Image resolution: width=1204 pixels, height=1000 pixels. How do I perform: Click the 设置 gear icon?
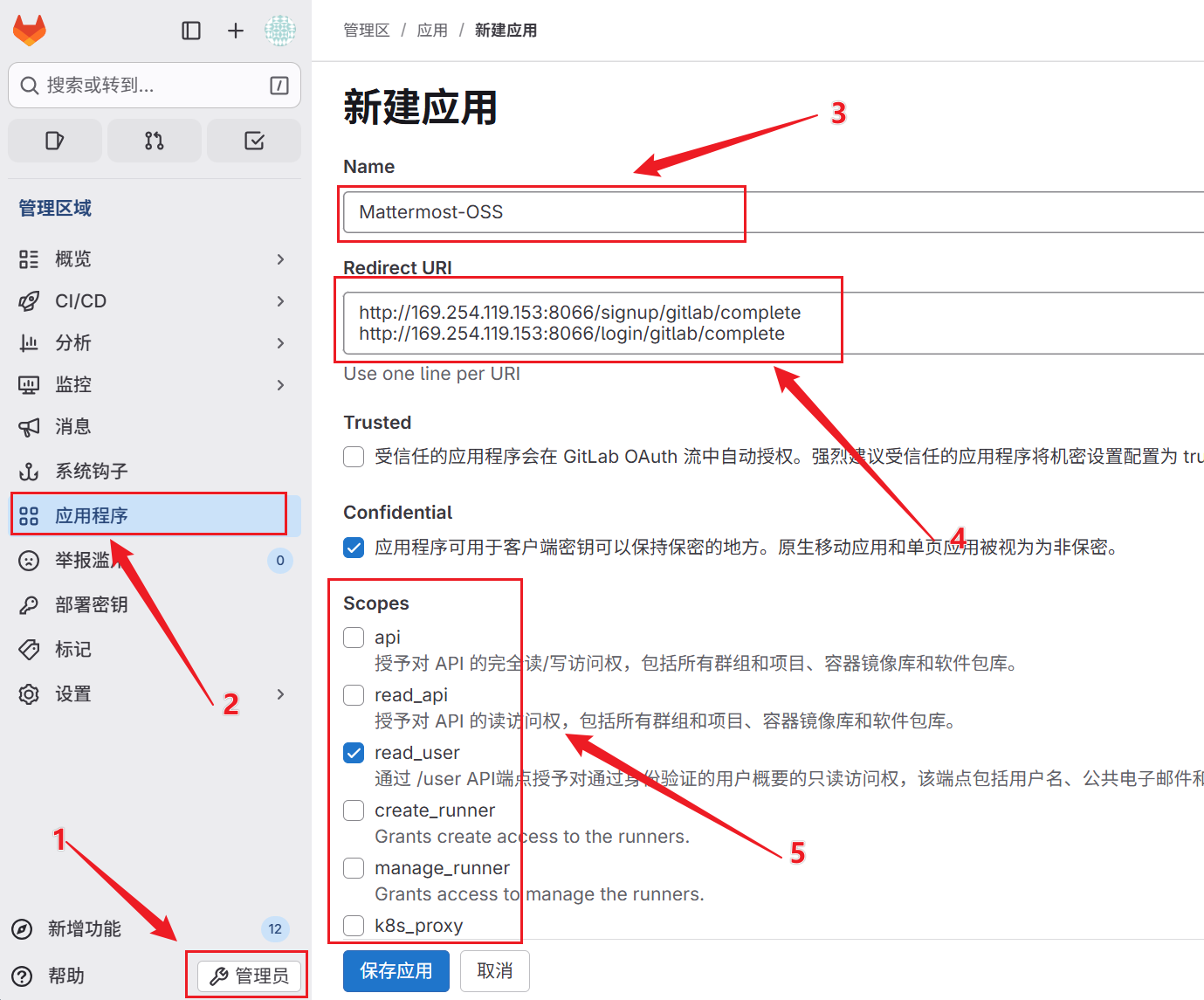click(x=29, y=694)
